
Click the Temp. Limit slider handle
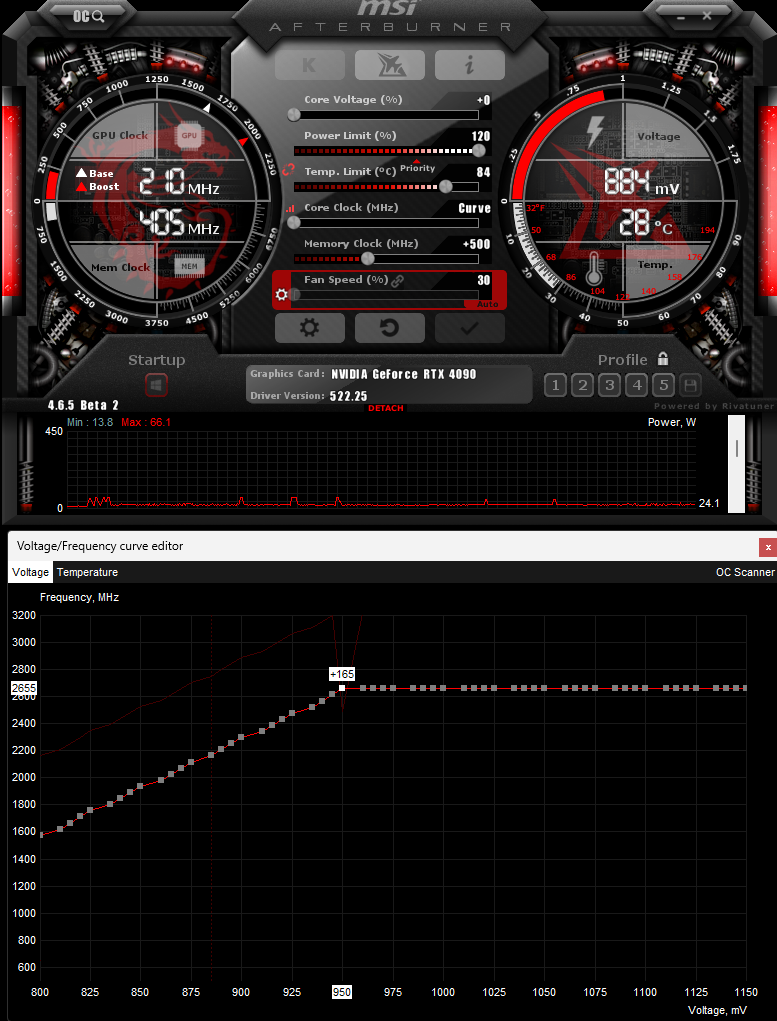445,187
